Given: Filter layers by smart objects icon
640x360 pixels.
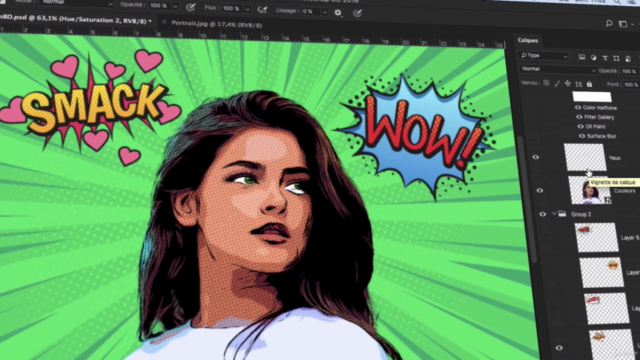Looking at the screenshot, I should tap(628, 59).
